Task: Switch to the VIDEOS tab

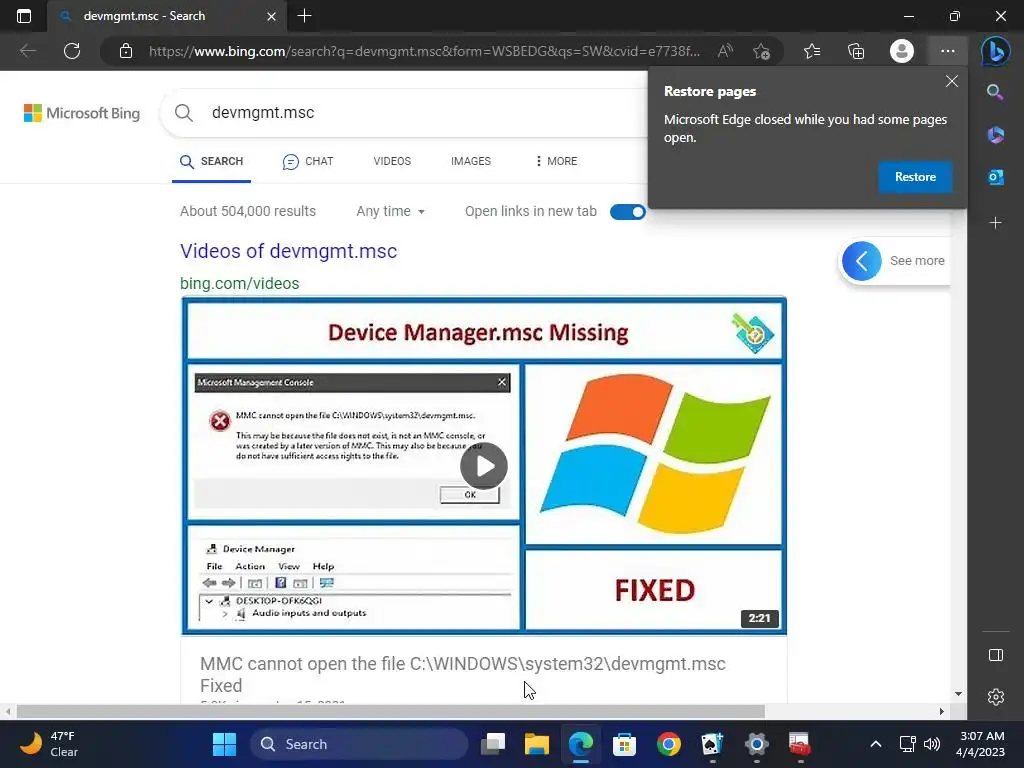Action: click(392, 161)
